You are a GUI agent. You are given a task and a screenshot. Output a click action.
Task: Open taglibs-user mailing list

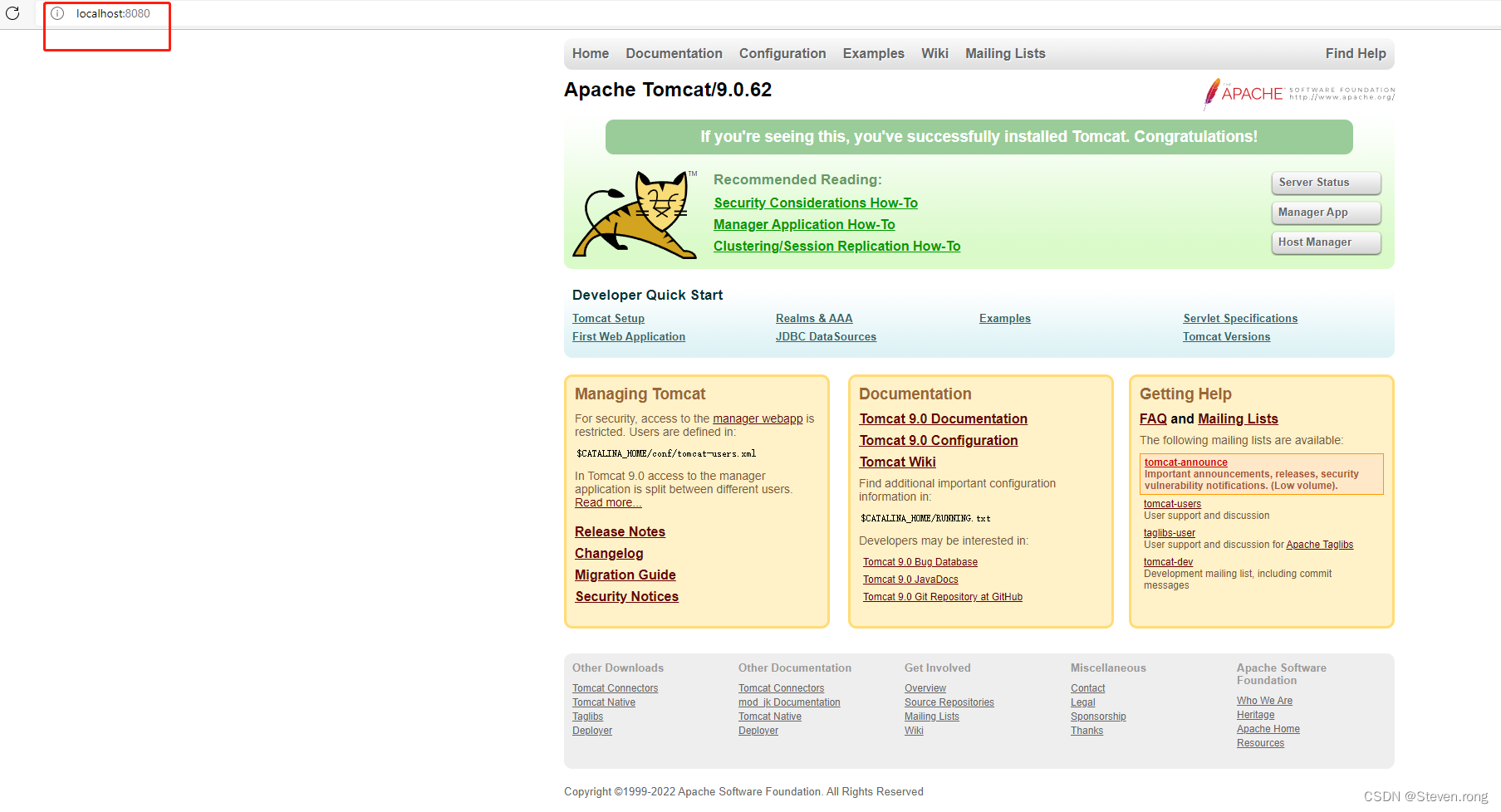click(1170, 533)
